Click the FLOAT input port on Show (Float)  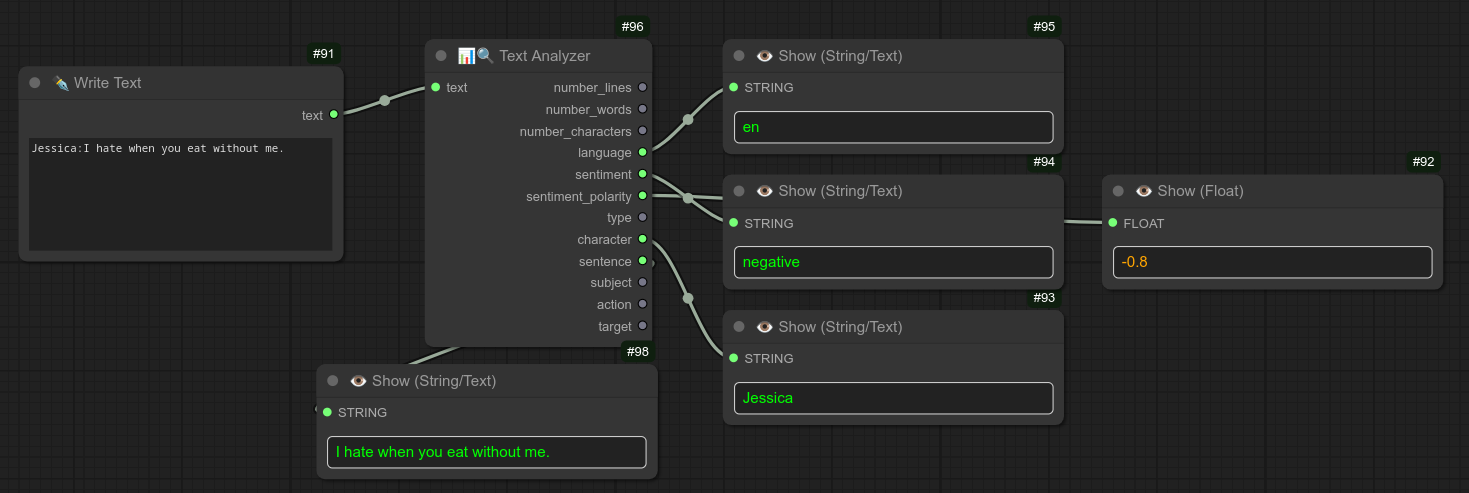[x=1113, y=223]
